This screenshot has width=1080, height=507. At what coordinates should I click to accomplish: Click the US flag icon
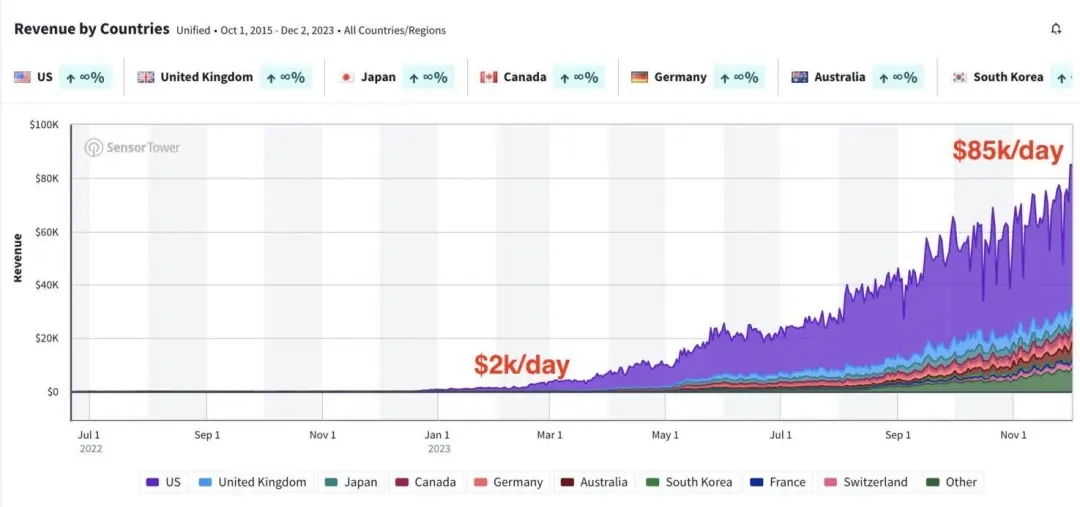coord(22,77)
